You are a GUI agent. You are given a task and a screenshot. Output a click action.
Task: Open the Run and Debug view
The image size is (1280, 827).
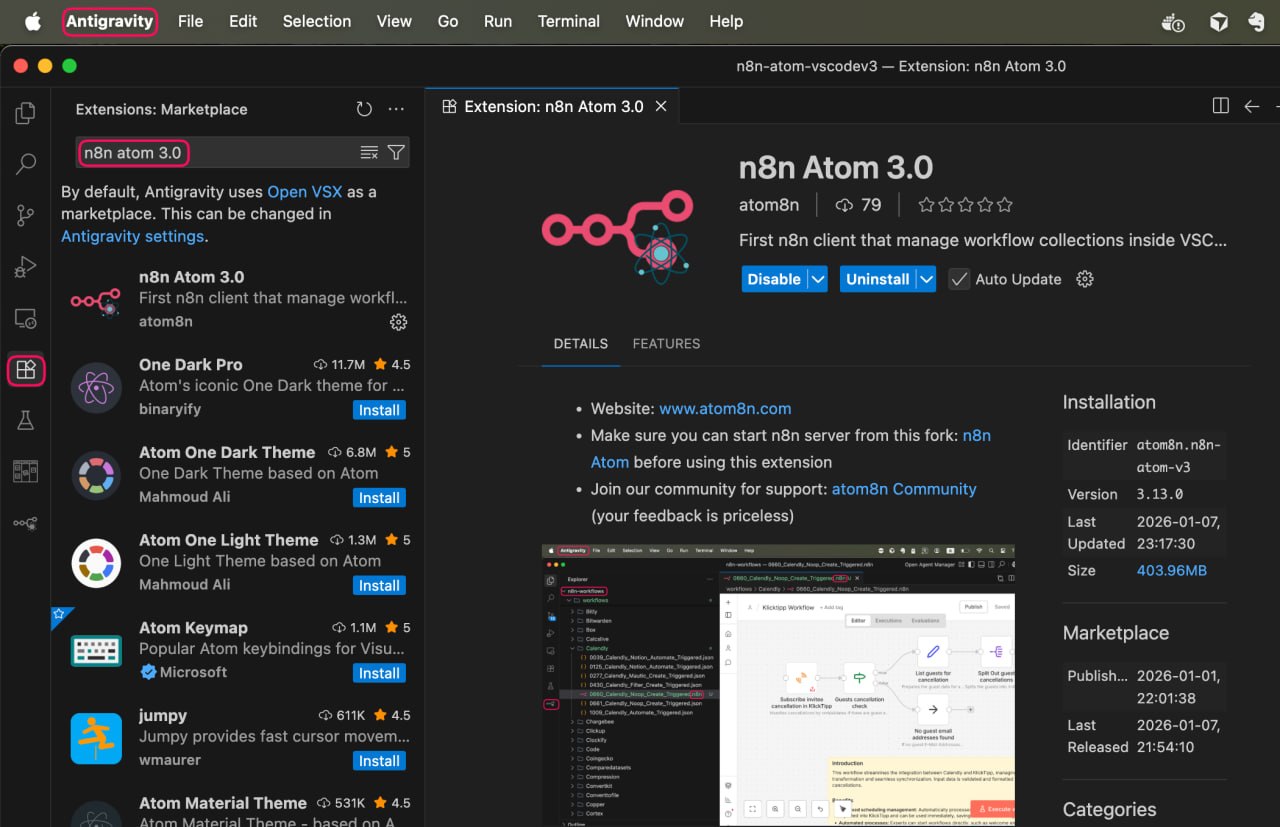pos(26,267)
